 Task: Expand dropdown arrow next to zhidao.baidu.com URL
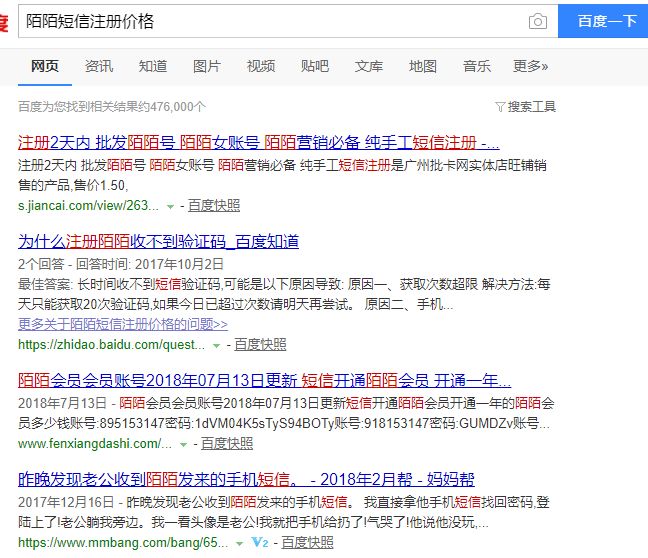(216, 345)
